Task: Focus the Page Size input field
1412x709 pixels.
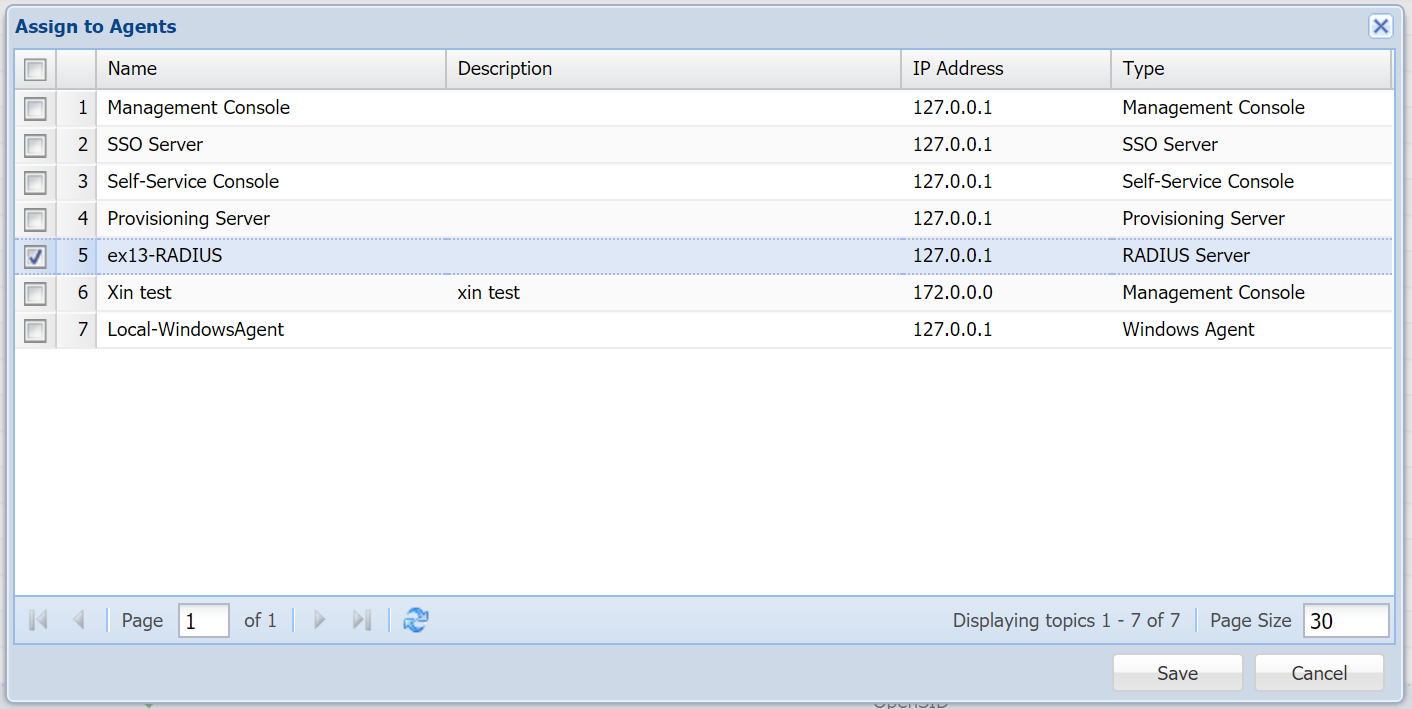Action: tap(1345, 621)
